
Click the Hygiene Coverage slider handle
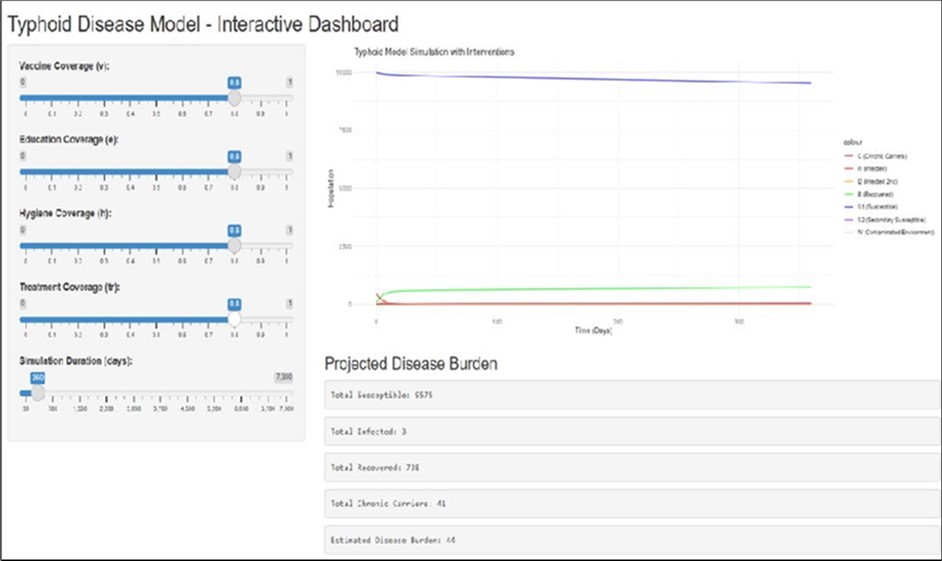click(x=234, y=246)
